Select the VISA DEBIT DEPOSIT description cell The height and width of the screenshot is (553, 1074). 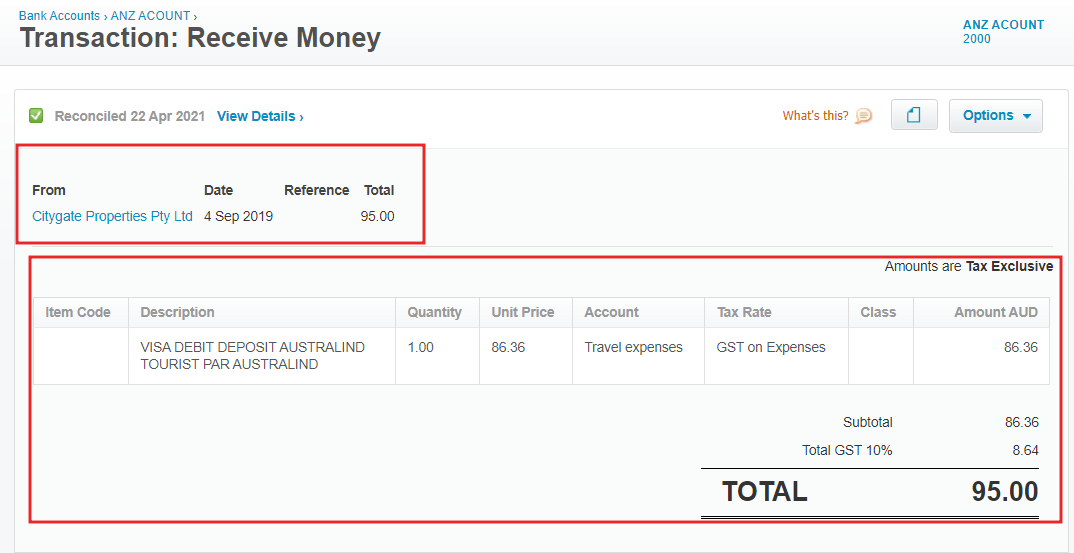tap(262, 356)
